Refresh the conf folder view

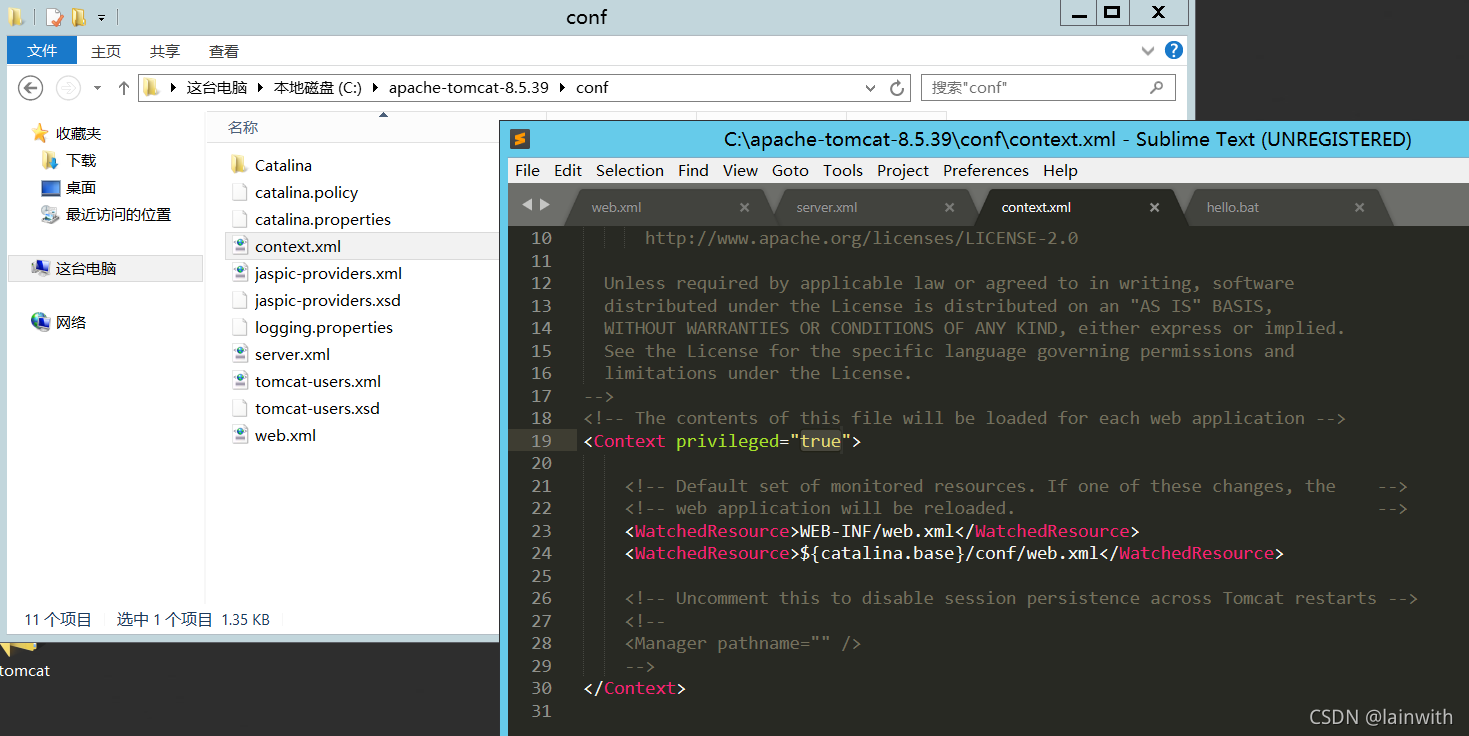point(897,88)
